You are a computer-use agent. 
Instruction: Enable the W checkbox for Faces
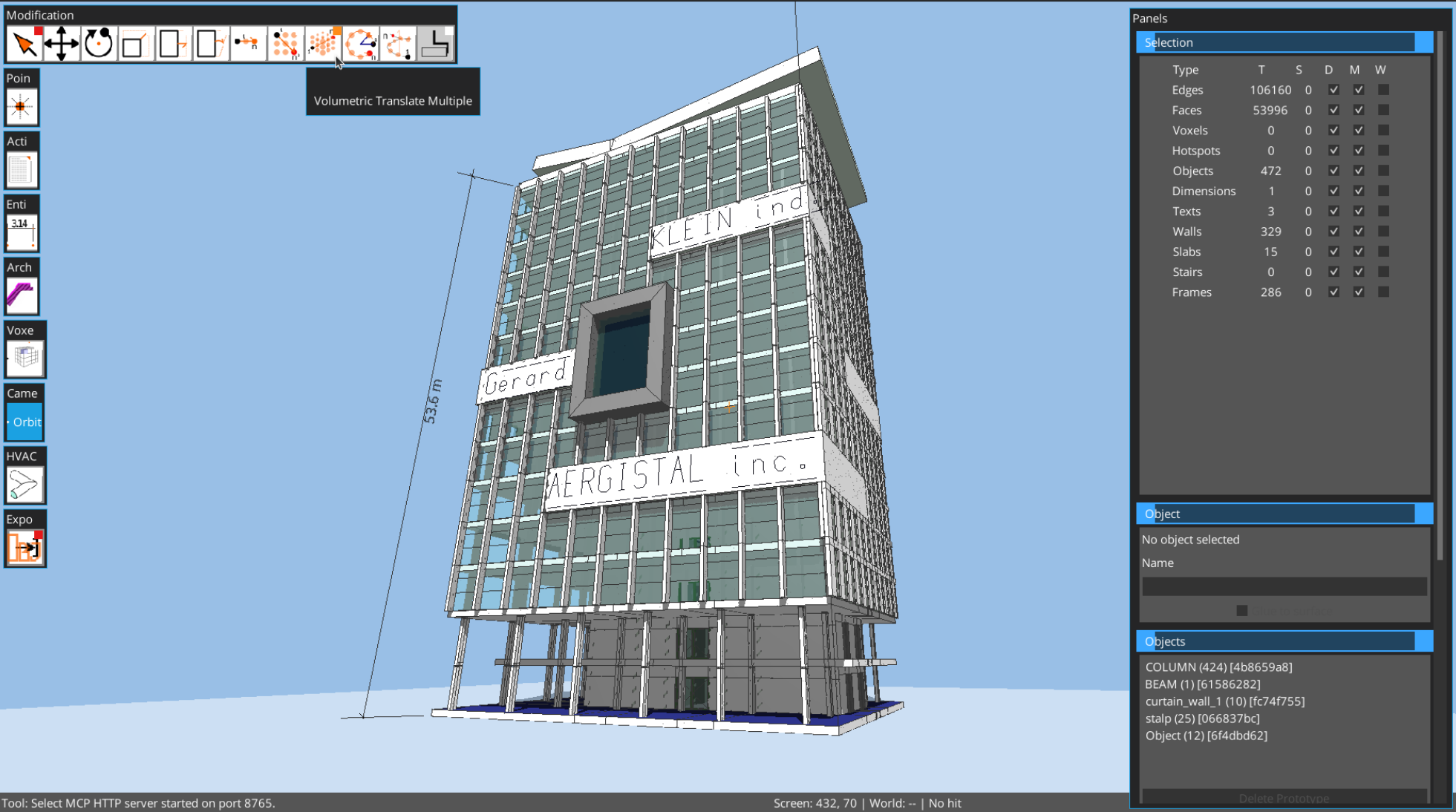pos(1382,110)
